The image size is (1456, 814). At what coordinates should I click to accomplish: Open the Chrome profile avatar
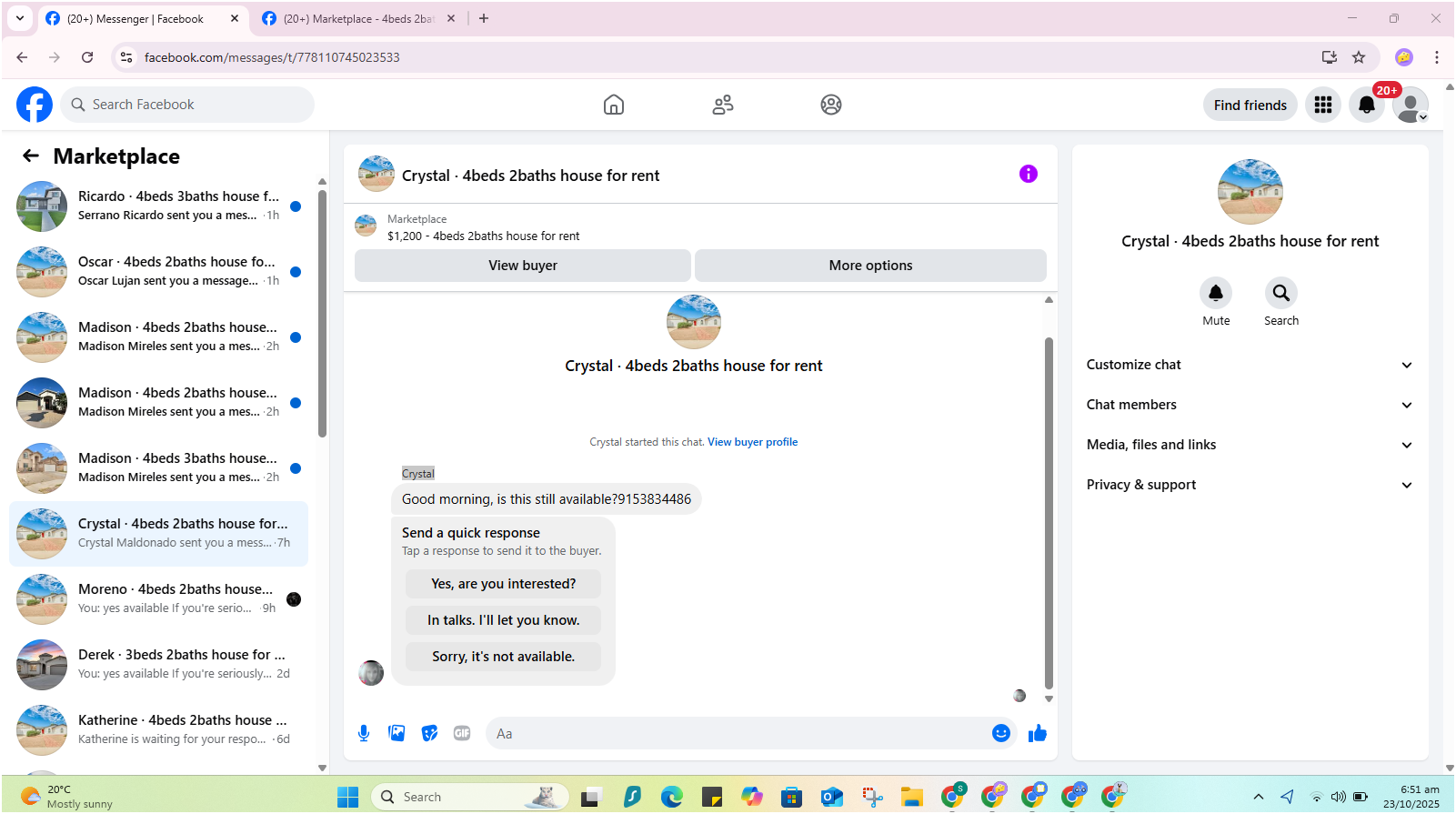point(1404,57)
